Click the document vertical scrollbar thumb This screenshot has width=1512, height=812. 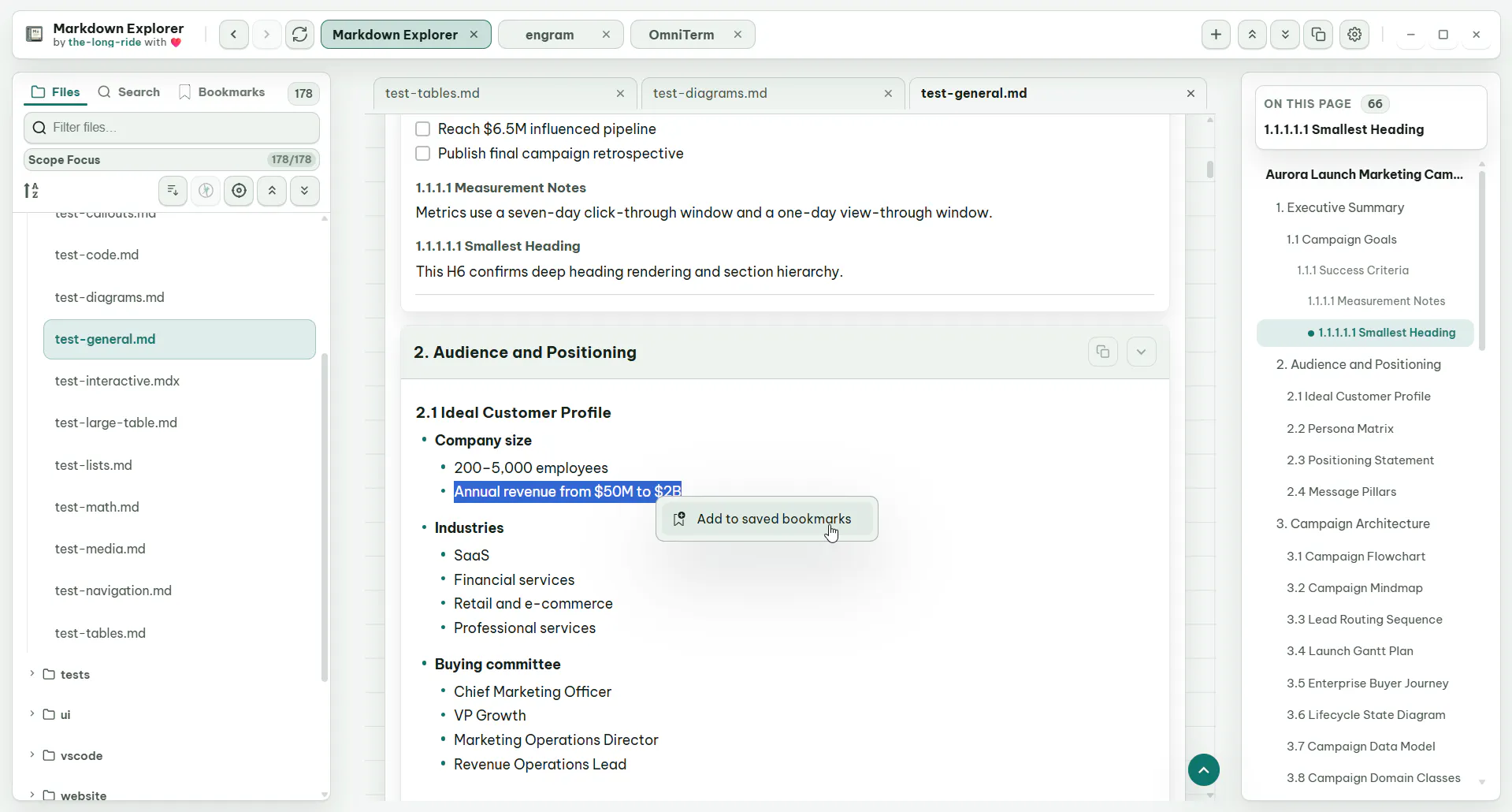(1209, 169)
